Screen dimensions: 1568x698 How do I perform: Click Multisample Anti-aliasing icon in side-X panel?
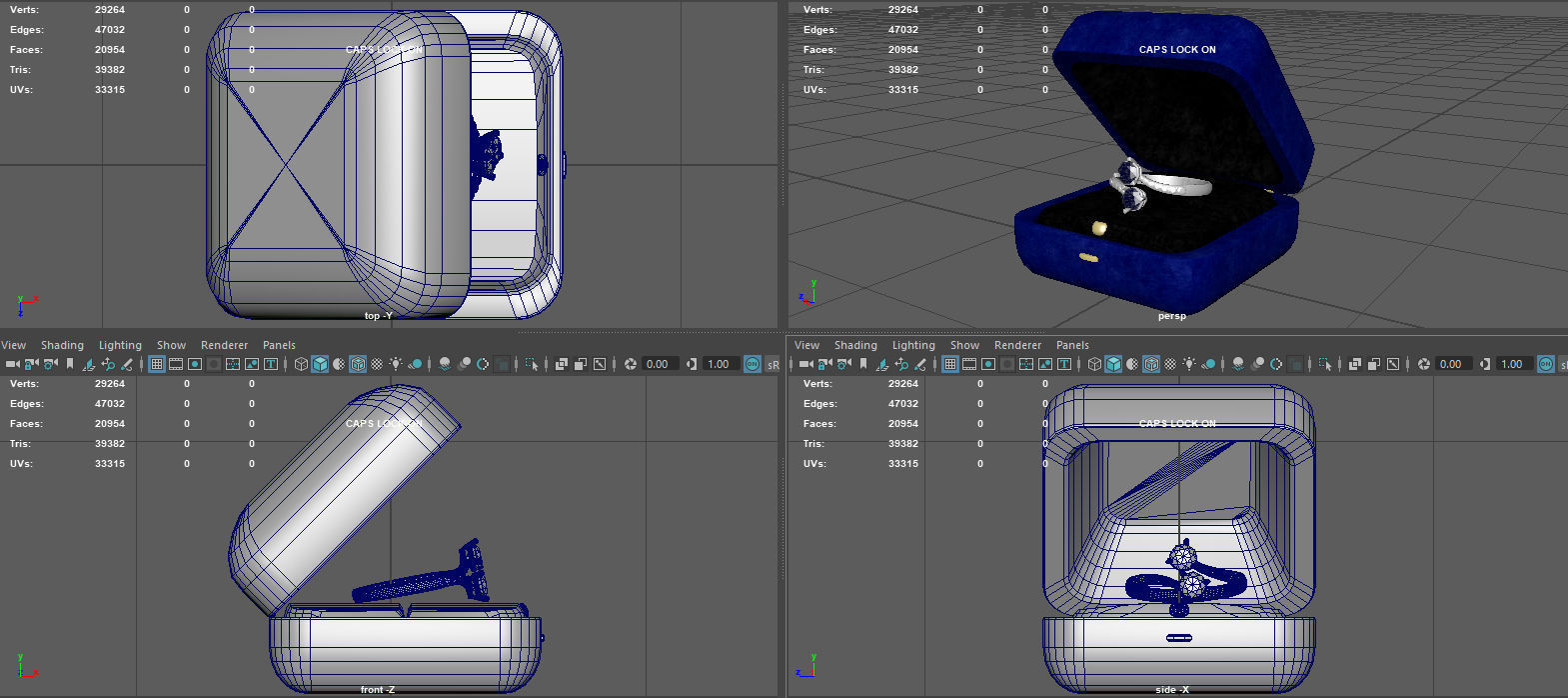(x=1276, y=364)
